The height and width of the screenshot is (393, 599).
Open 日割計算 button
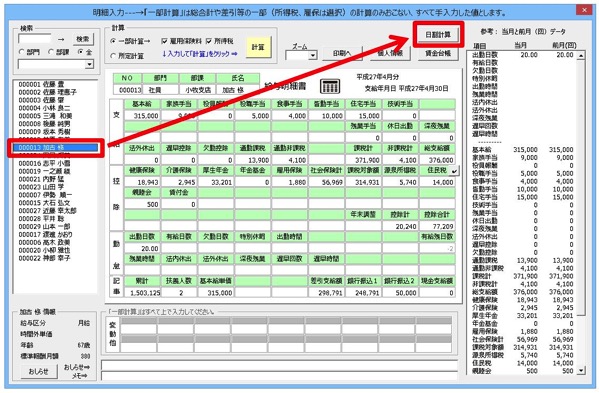[x=438, y=34]
